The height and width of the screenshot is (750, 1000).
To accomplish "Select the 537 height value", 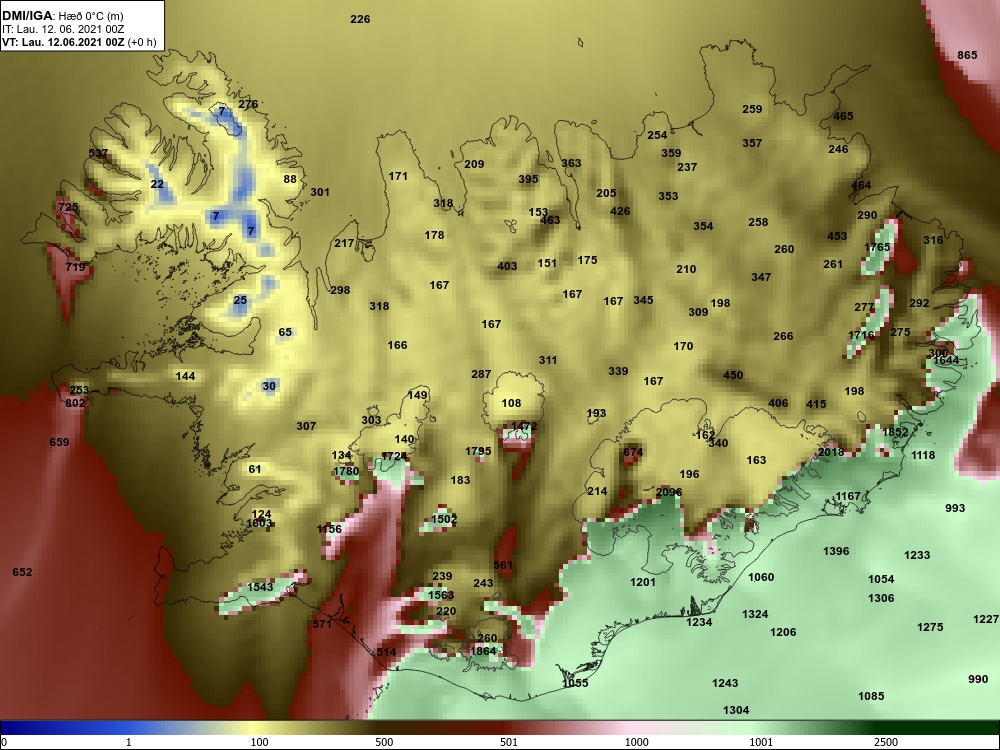I will tap(98, 153).
